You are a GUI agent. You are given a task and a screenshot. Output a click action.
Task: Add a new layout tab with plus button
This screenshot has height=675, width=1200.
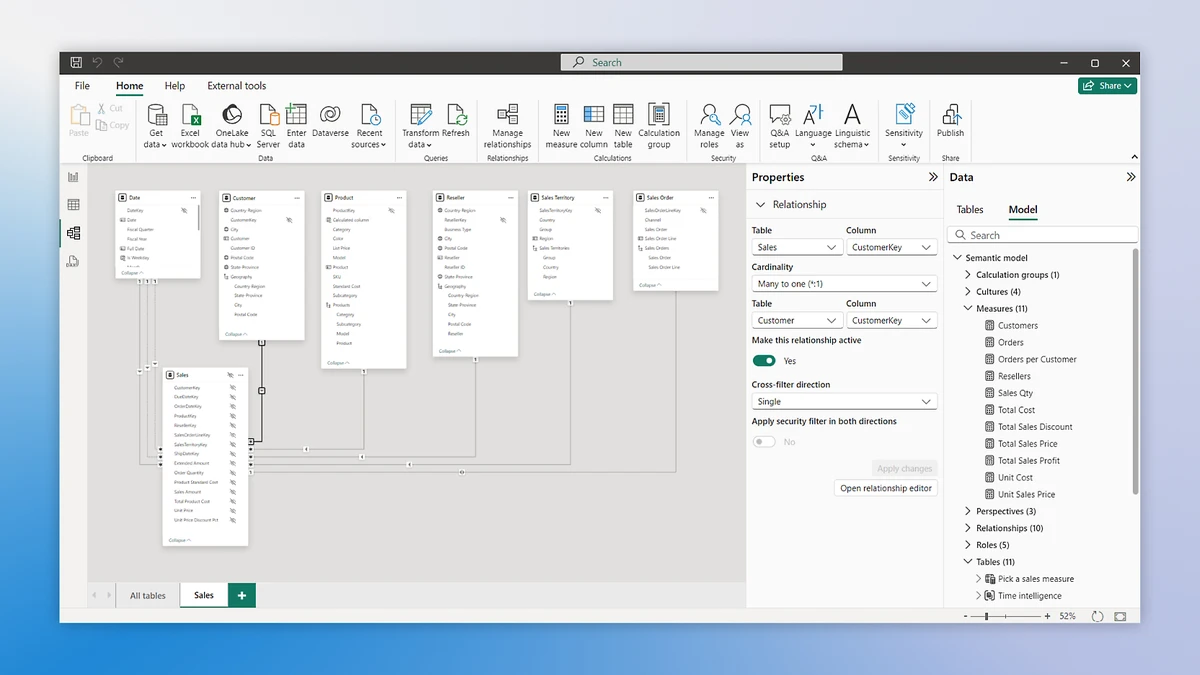coord(241,595)
